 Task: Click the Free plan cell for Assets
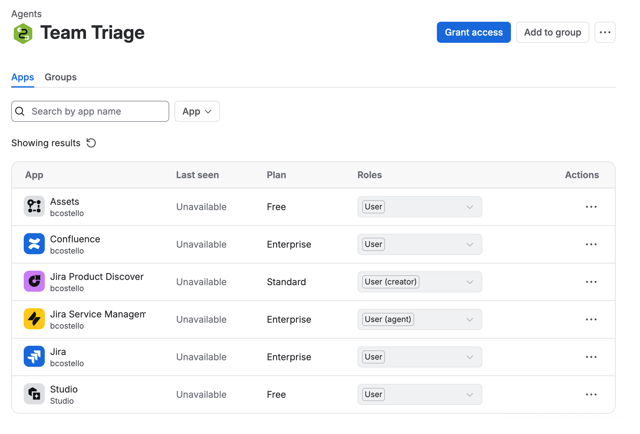pos(276,207)
